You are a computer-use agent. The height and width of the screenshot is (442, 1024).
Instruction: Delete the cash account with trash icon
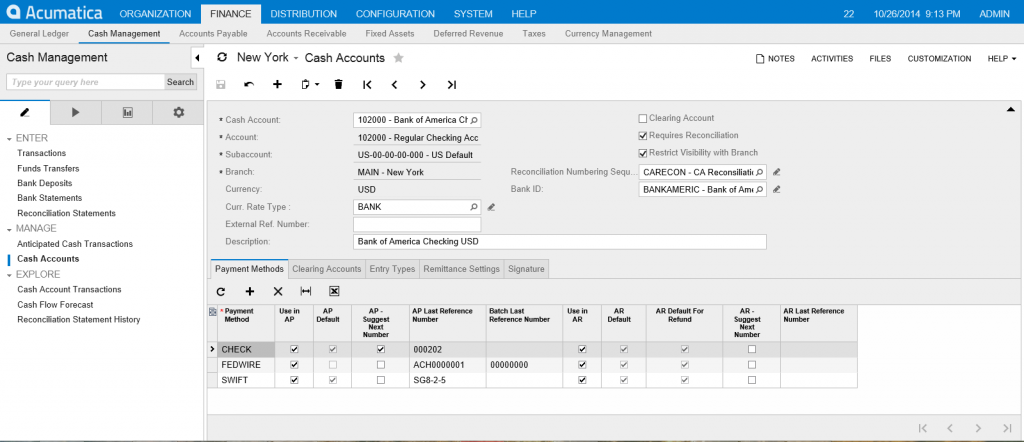[x=338, y=85]
